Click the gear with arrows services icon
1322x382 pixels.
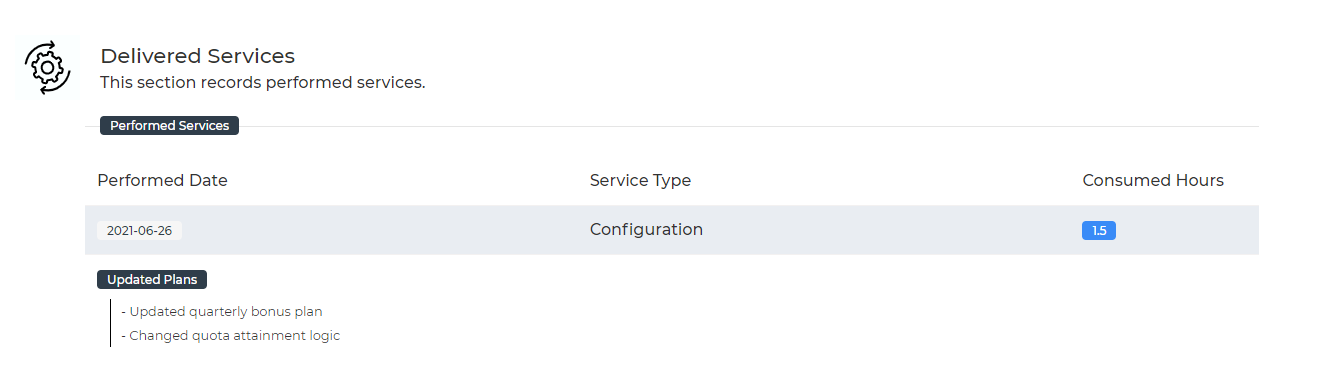tap(47, 68)
